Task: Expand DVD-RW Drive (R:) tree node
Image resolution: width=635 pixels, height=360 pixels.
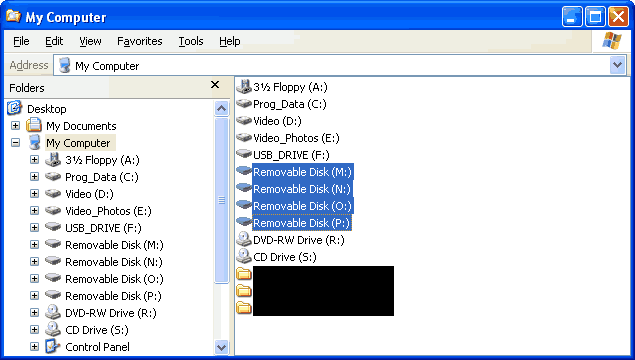Action: point(34,313)
